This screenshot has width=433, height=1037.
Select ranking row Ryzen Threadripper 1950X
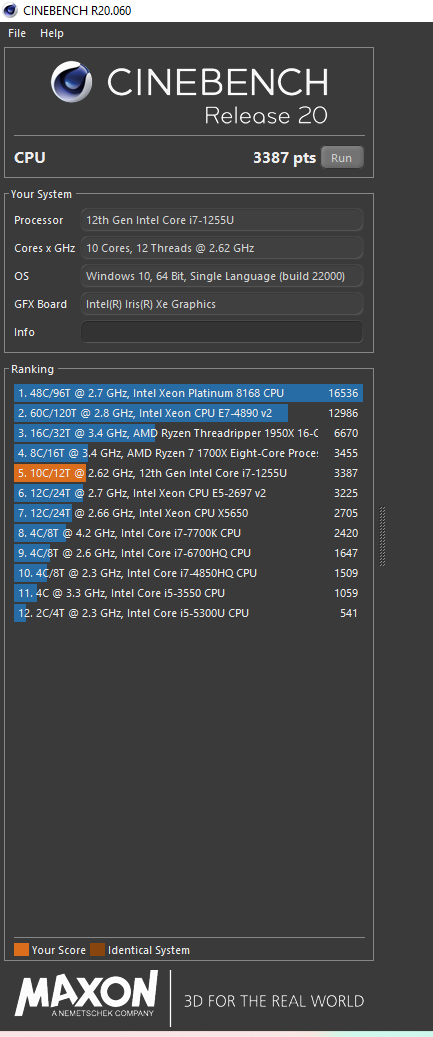coord(188,433)
